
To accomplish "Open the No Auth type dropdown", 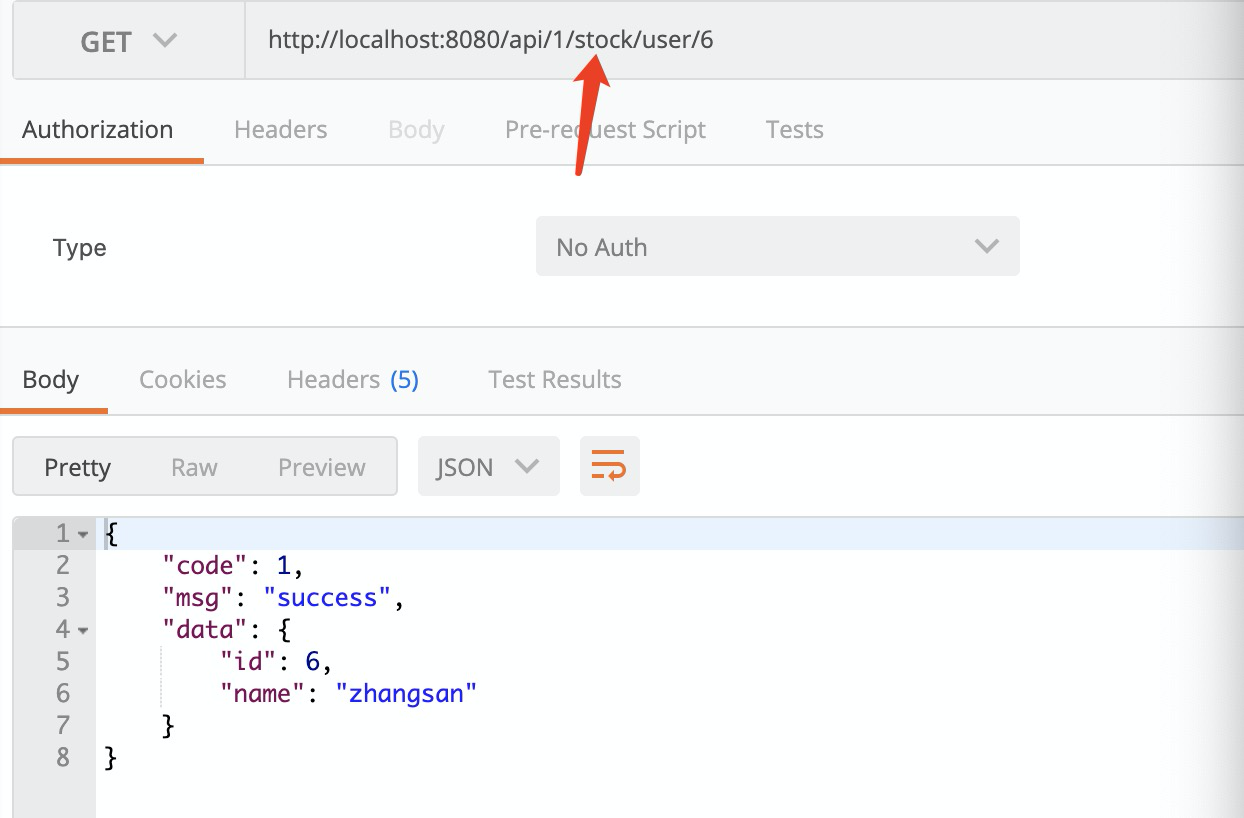I will click(x=777, y=247).
